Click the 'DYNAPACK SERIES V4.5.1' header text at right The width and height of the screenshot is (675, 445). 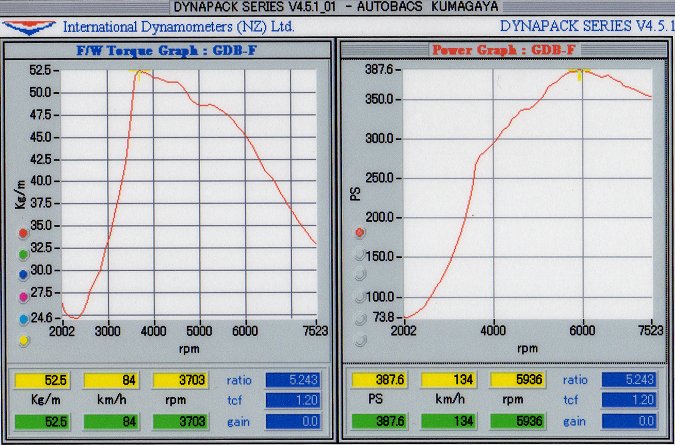tap(587, 26)
